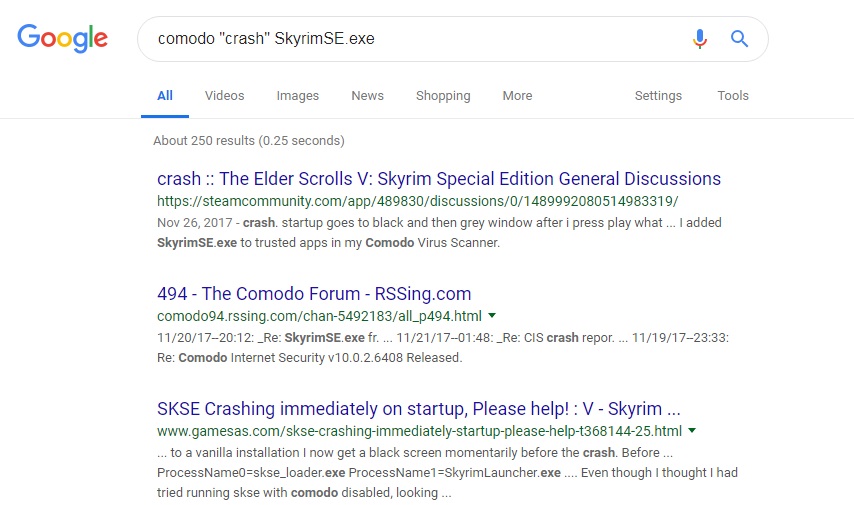Start voice search with the microphone icon

[700, 39]
